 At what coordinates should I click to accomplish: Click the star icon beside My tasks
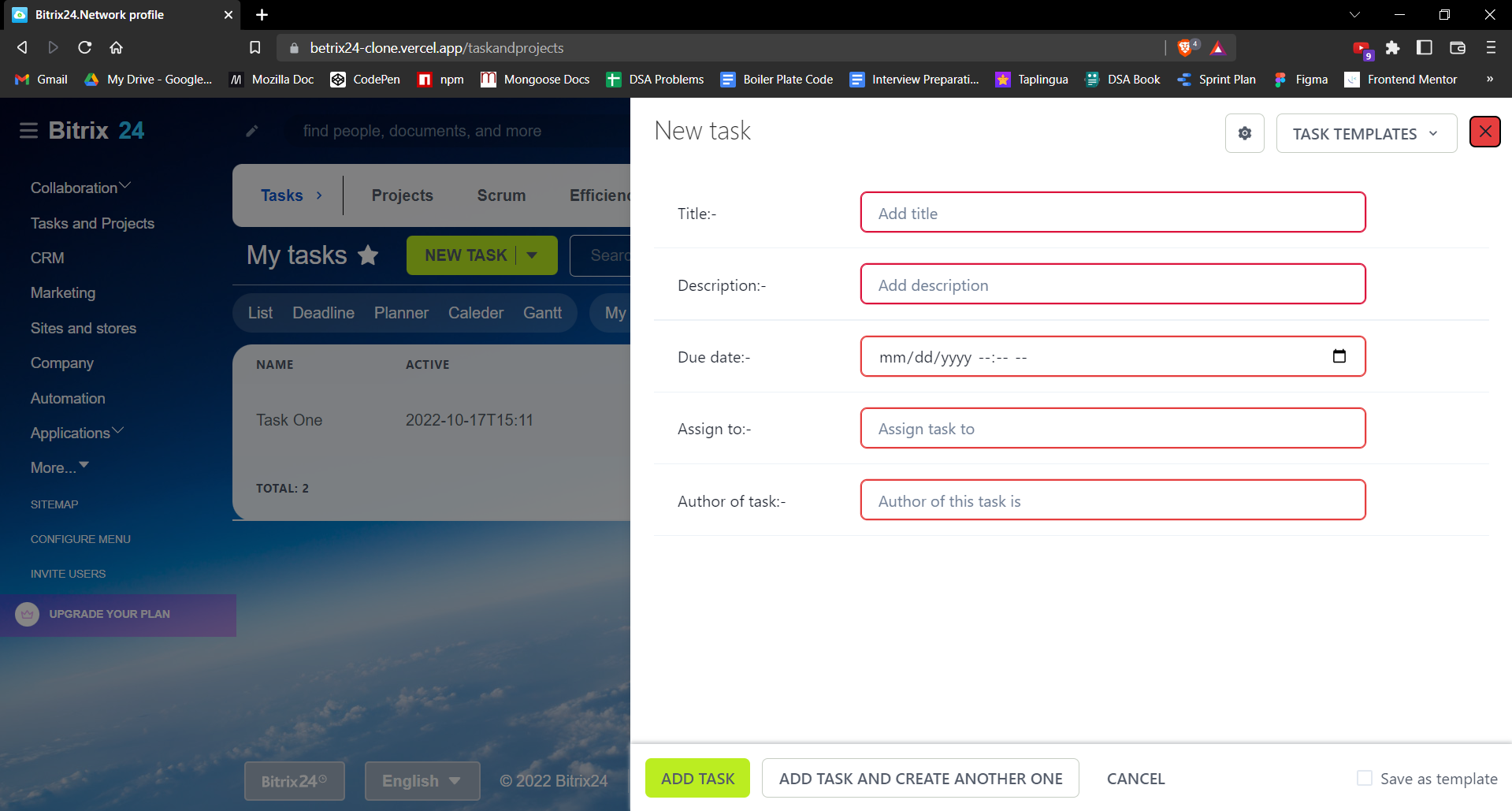368,255
